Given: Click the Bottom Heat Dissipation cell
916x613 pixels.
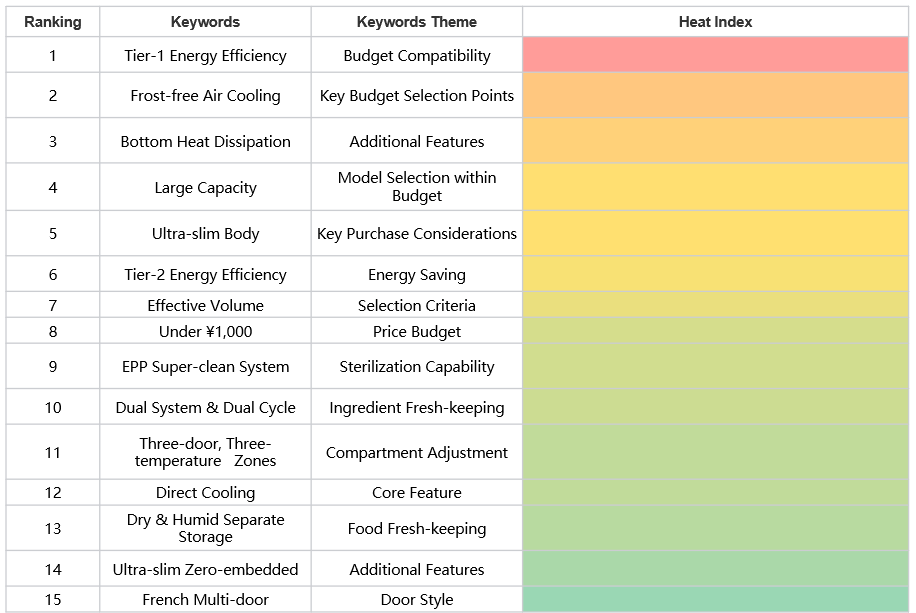Looking at the screenshot, I should (205, 141).
